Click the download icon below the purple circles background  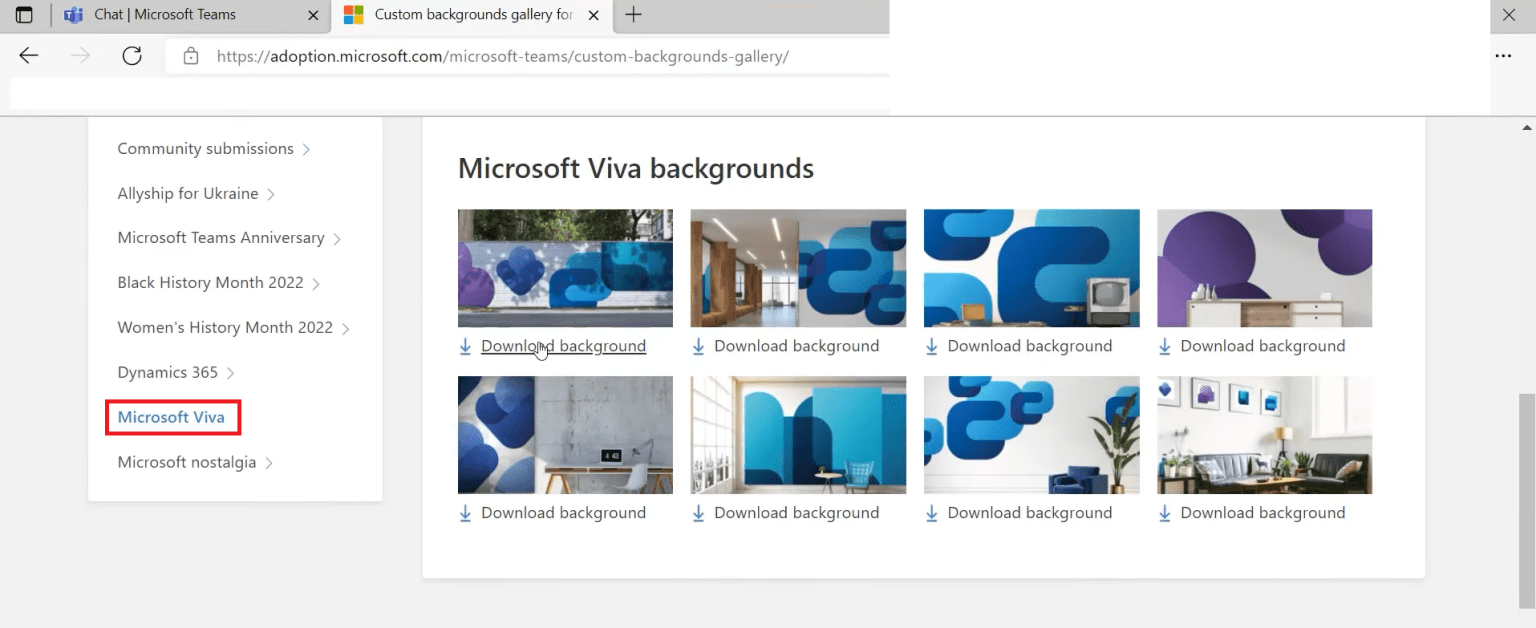(x=1164, y=345)
